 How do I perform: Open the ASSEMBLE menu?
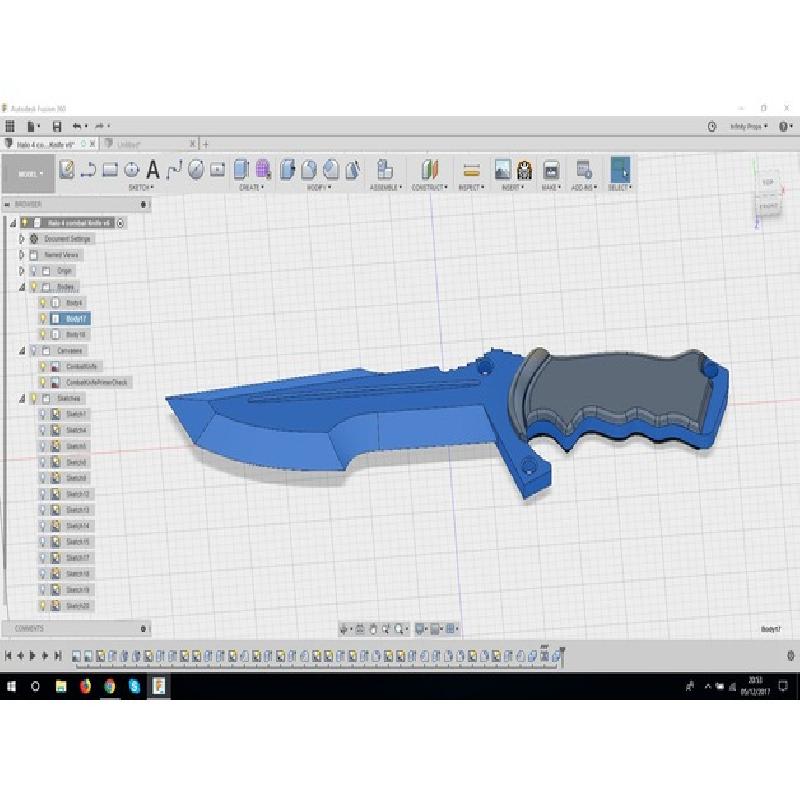pos(386,187)
